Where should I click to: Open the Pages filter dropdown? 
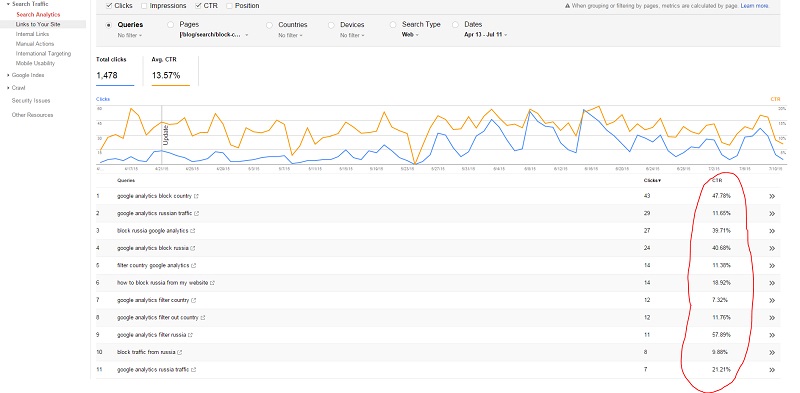tap(214, 35)
